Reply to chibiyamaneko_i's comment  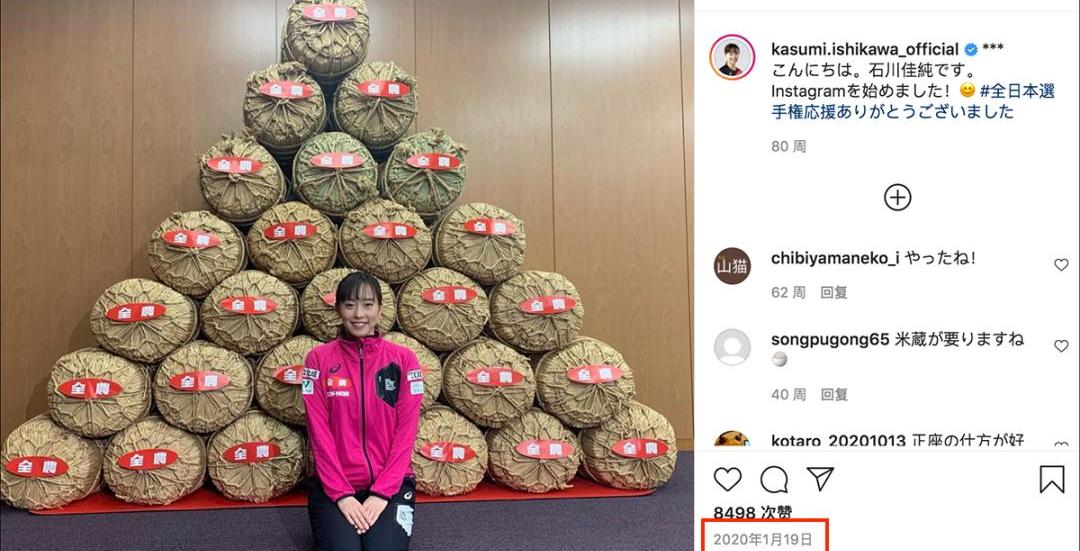point(833,292)
